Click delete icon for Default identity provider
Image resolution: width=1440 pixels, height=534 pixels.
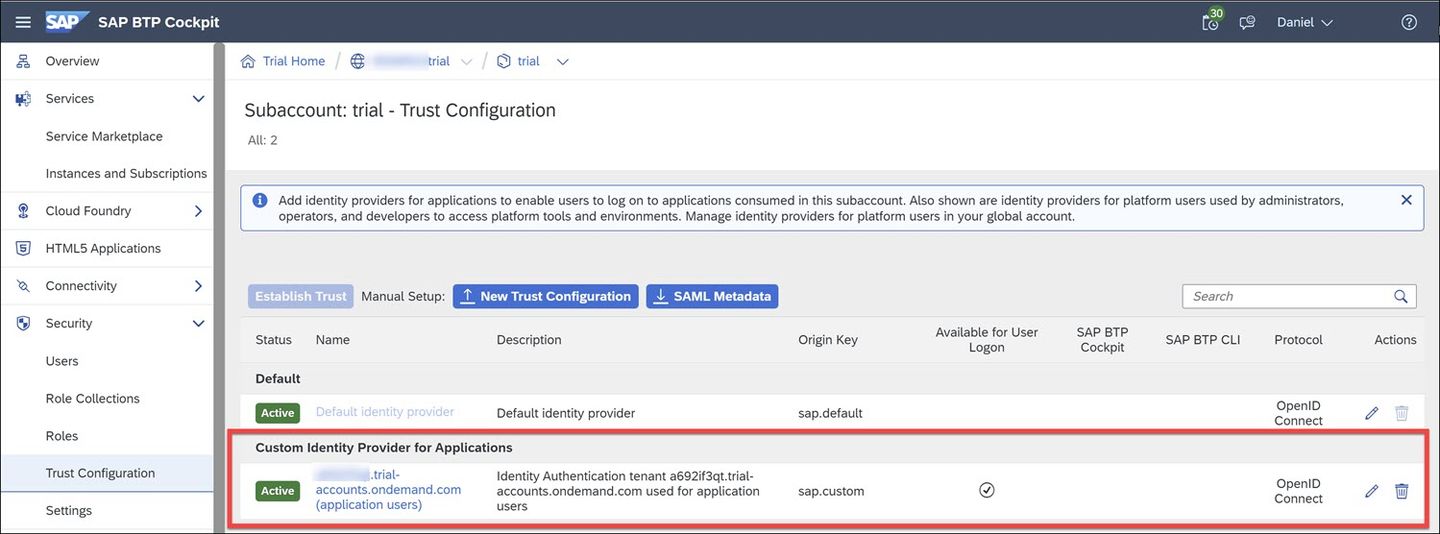(x=1402, y=413)
